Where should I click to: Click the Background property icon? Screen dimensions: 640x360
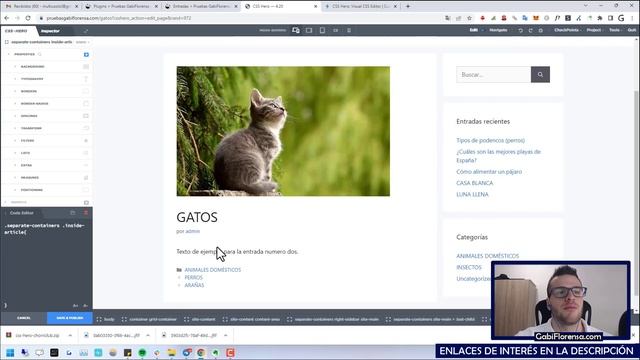coord(86,67)
